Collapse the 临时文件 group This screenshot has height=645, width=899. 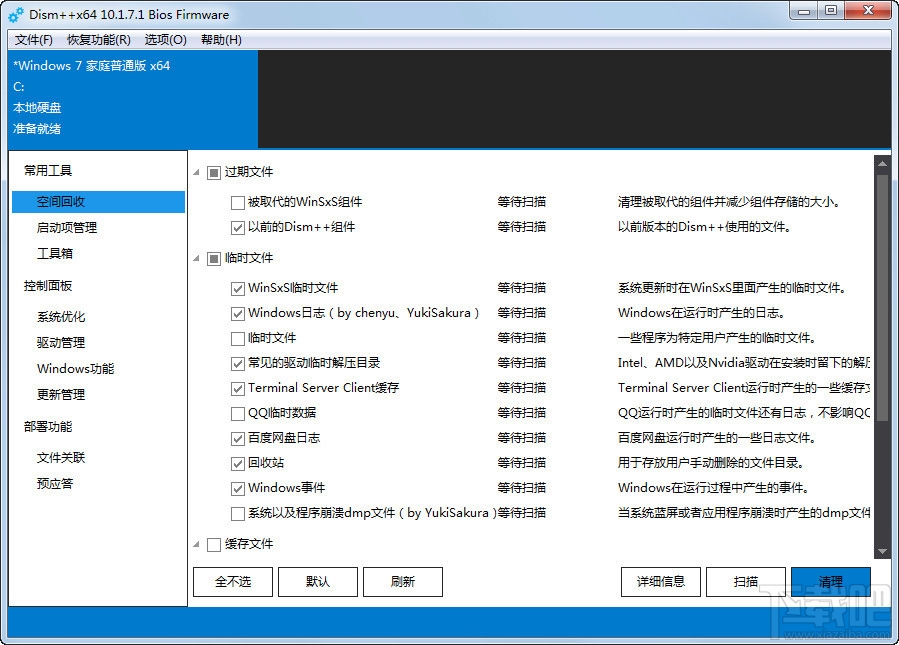click(196, 258)
